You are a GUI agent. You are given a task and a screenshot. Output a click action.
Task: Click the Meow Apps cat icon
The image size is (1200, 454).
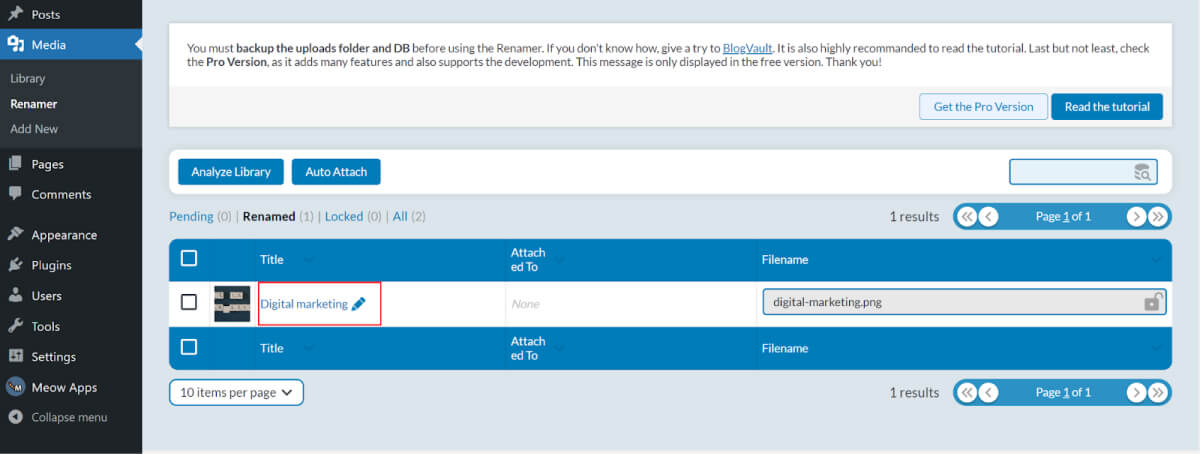[x=15, y=387]
